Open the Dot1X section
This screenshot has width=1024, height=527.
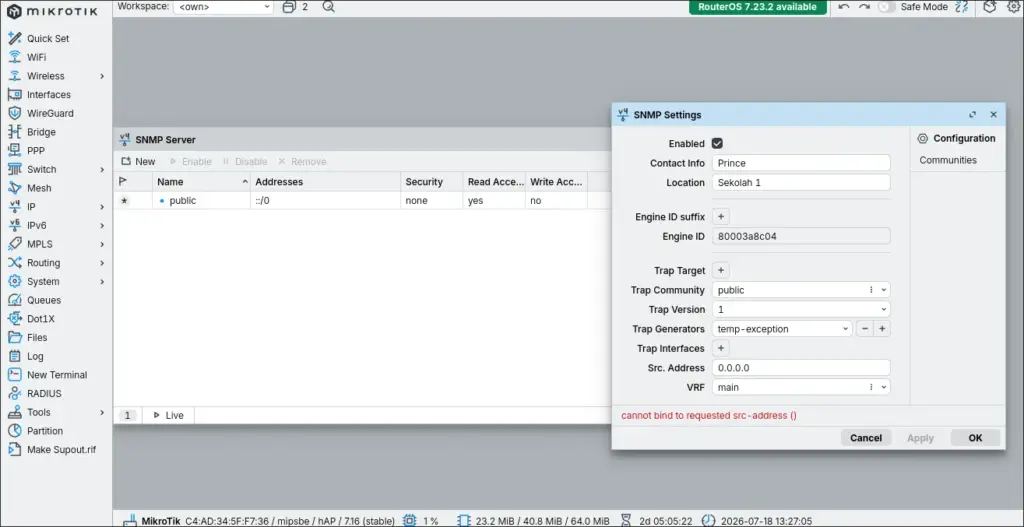[41, 319]
